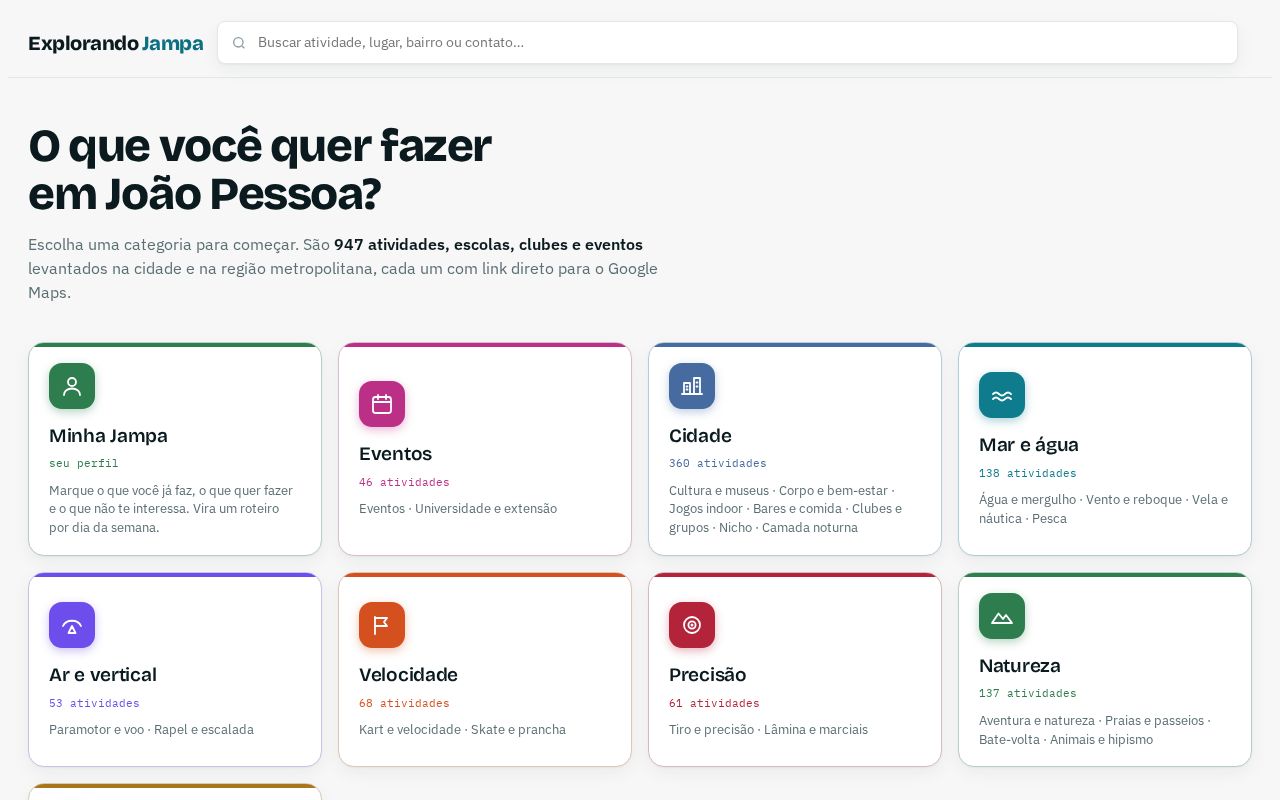
Task: Click the '53 atividades' count
Action: 94,704
